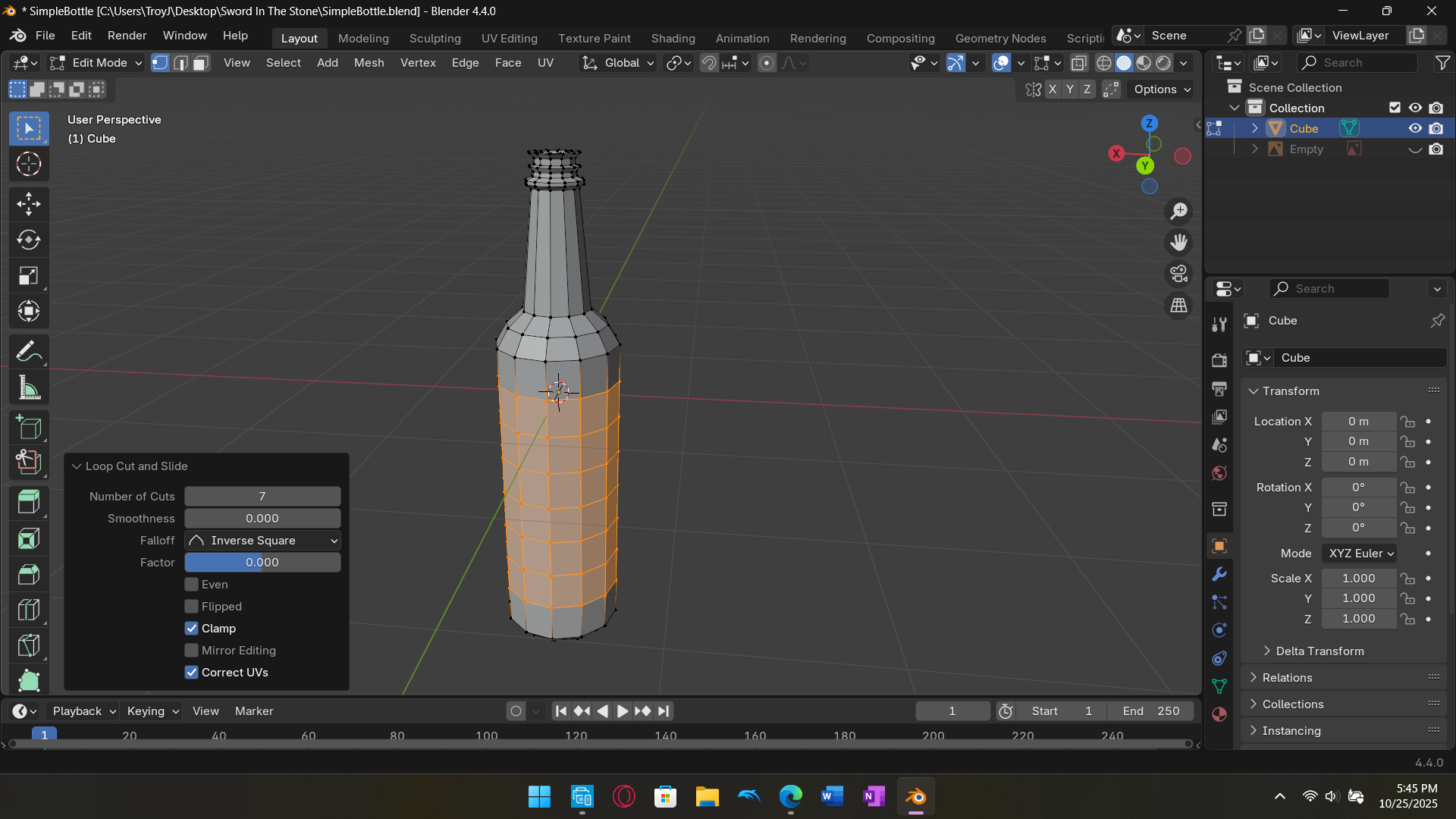Open the Vertex menu
This screenshot has height=819, width=1456.
418,63
